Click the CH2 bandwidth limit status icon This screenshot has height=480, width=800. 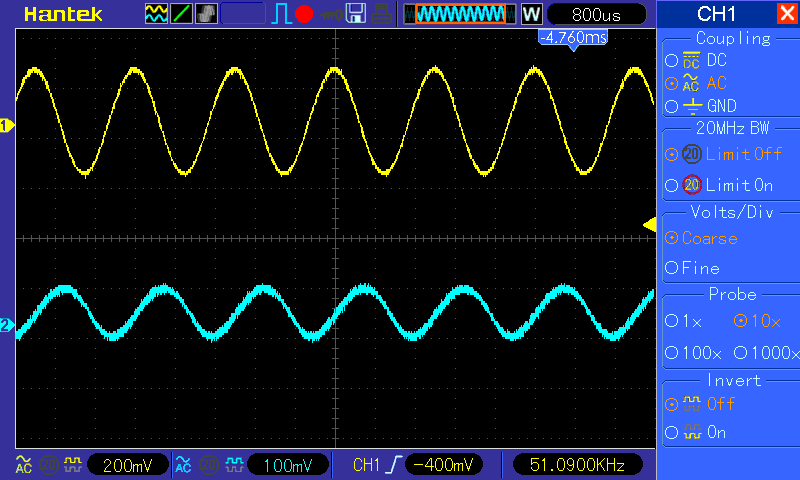(208, 465)
